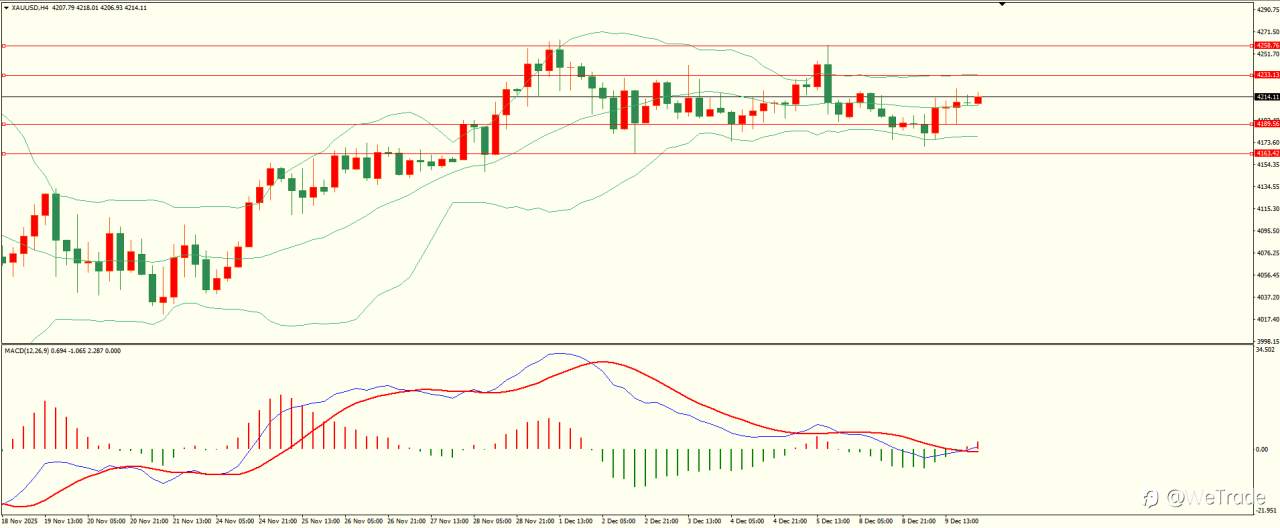Click the 4076.25 price scale value
Image resolution: width=1280 pixels, height=528 pixels.
(x=1267, y=253)
